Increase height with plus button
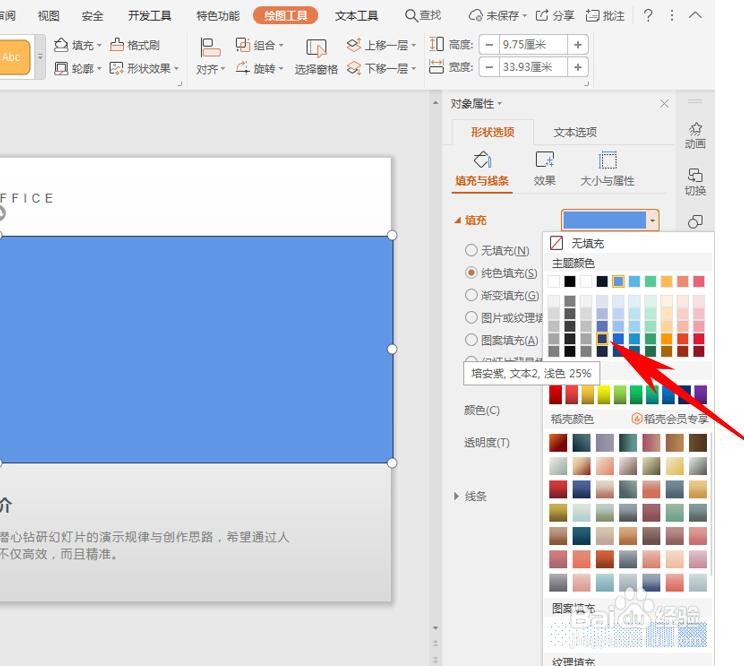This screenshot has width=744, height=666. pyautogui.click(x=578, y=45)
